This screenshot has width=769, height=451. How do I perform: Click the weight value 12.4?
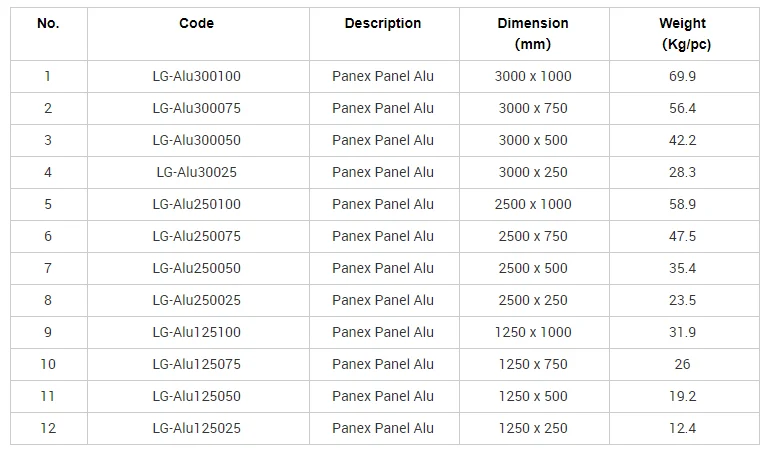point(682,428)
